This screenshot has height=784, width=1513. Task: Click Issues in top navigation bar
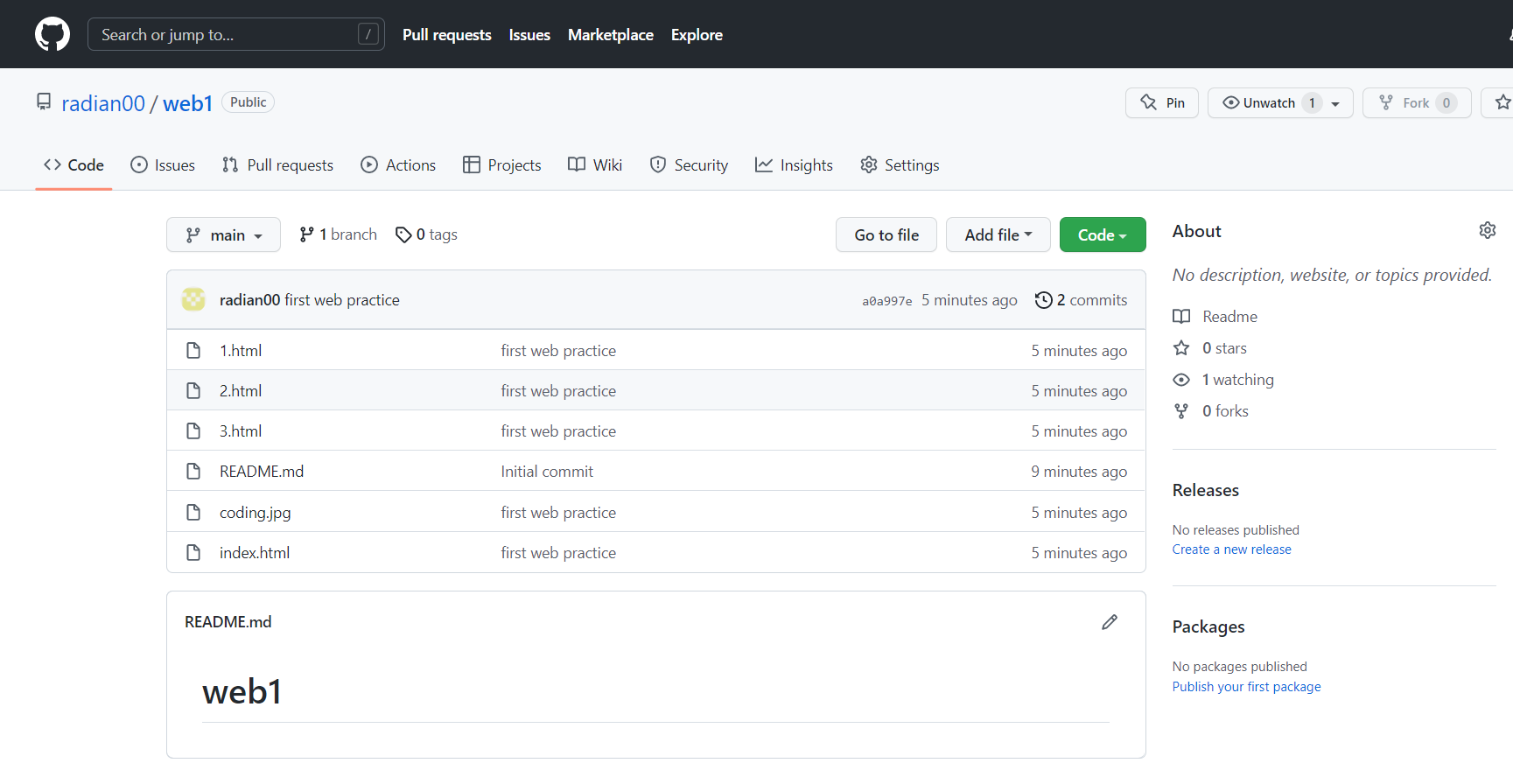pos(529,34)
